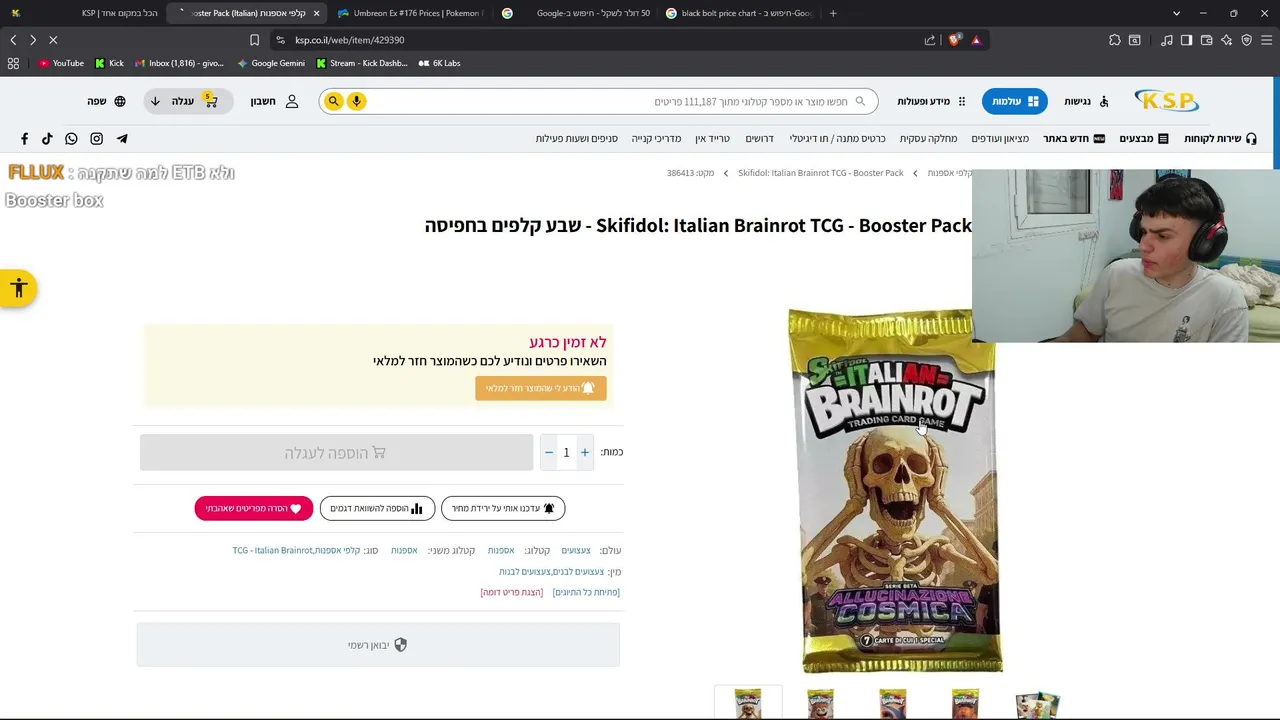Viewport: 1280px width, 720px height.
Task: Open the Telegram icon
Action: pyautogui.click(x=122, y=139)
